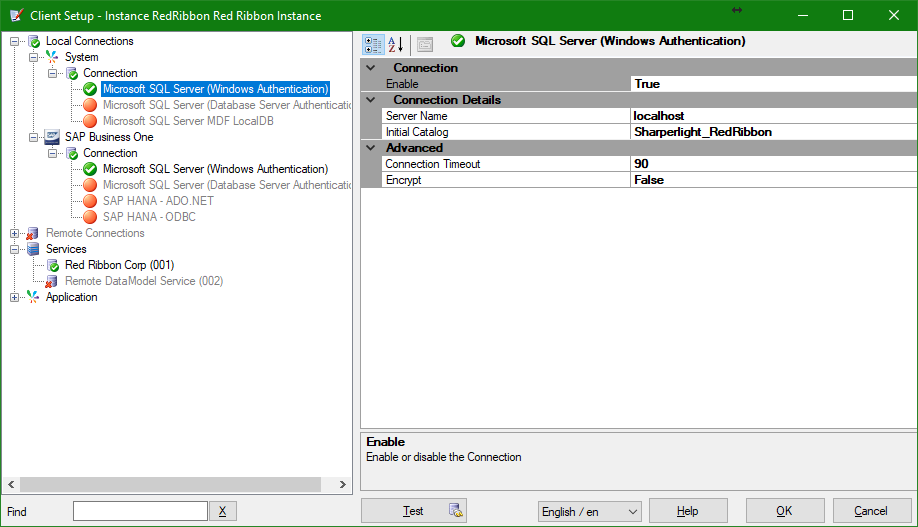Click the Server Name value localhost

click(774, 116)
